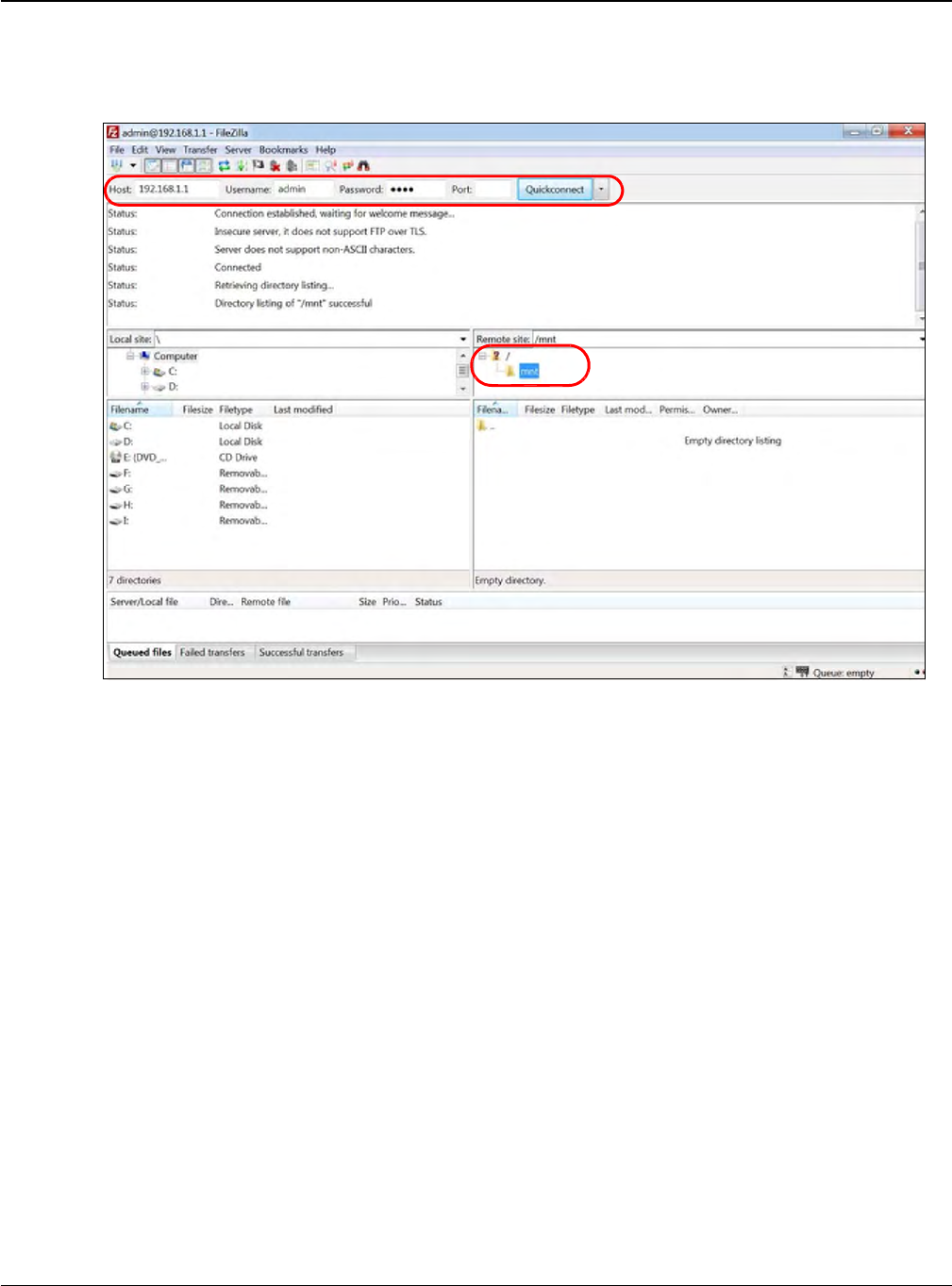
Task: Open the Transfer menu
Action: click(200, 149)
